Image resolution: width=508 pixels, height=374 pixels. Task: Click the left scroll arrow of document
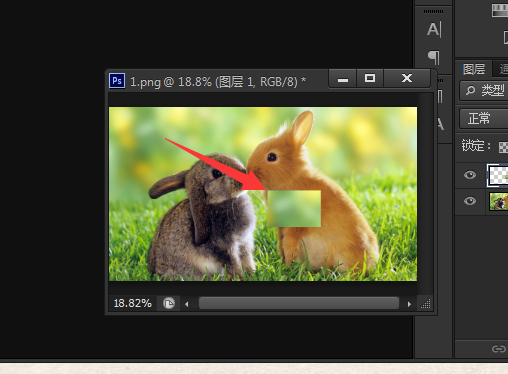tap(187, 304)
